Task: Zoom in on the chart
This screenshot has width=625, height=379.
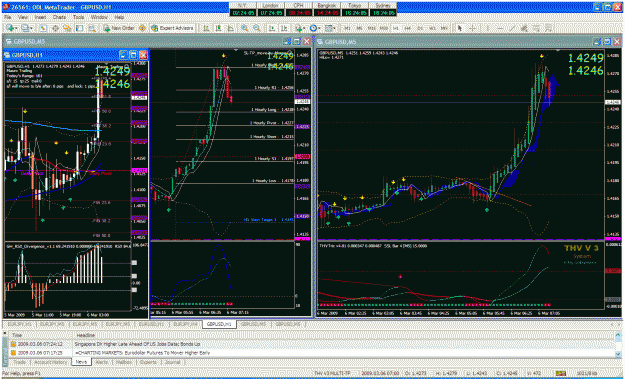Action: pos(244,28)
